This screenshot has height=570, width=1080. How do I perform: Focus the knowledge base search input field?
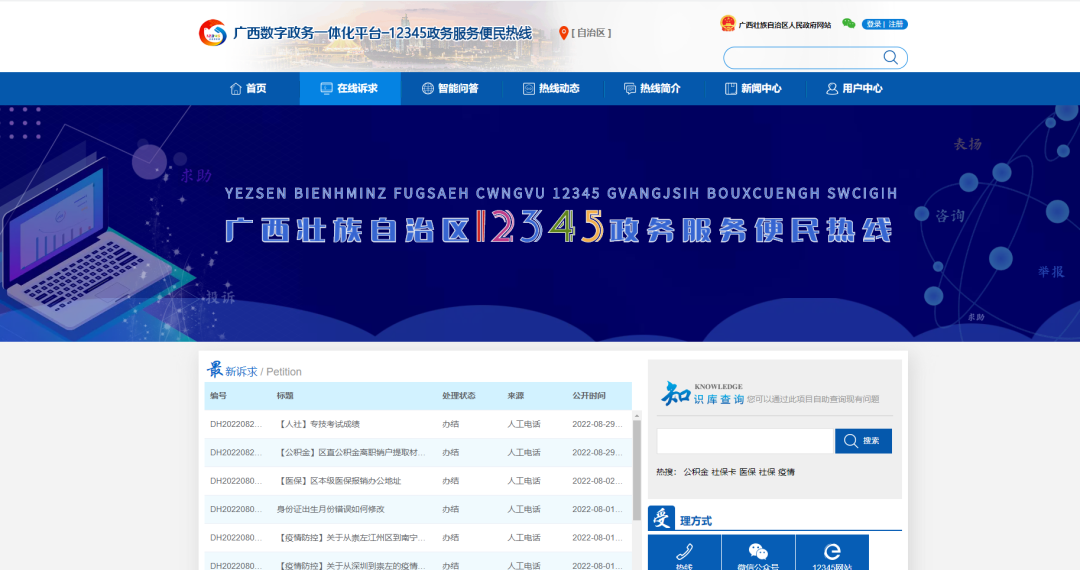(744, 441)
